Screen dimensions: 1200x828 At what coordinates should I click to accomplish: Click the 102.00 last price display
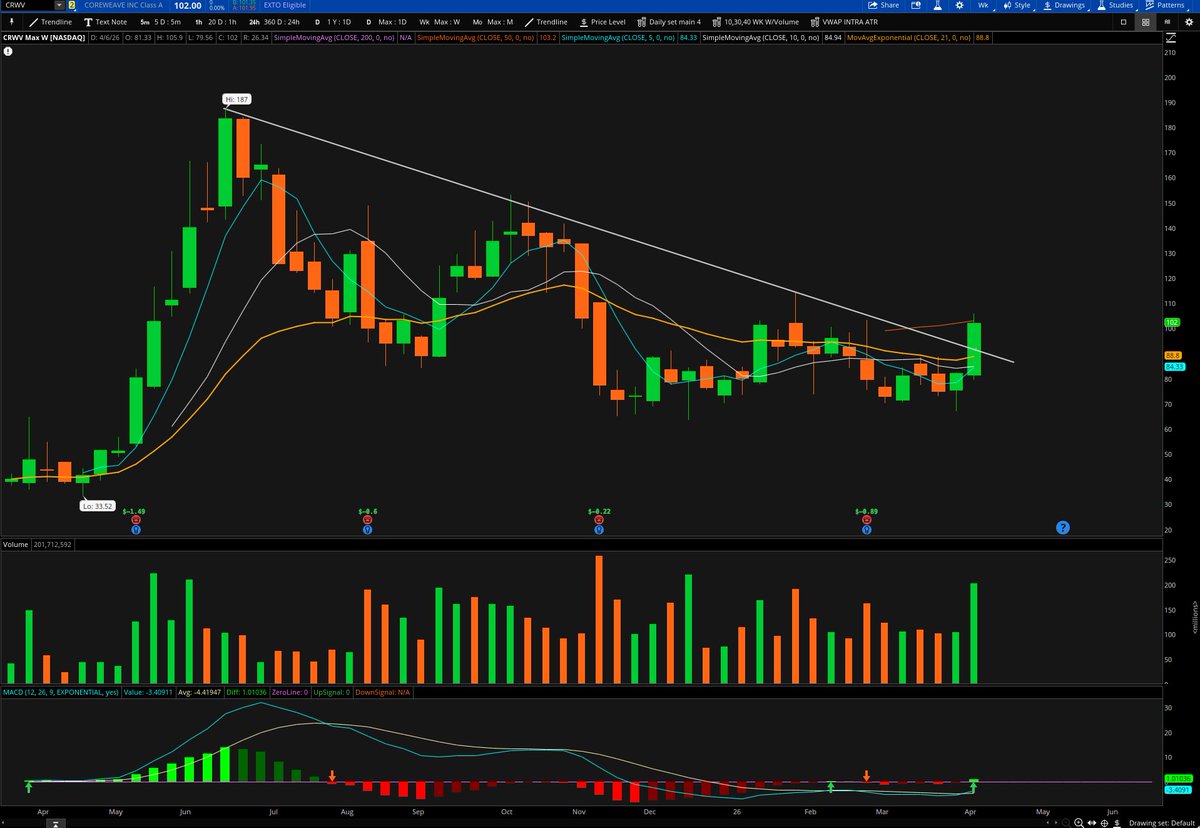tap(187, 5)
